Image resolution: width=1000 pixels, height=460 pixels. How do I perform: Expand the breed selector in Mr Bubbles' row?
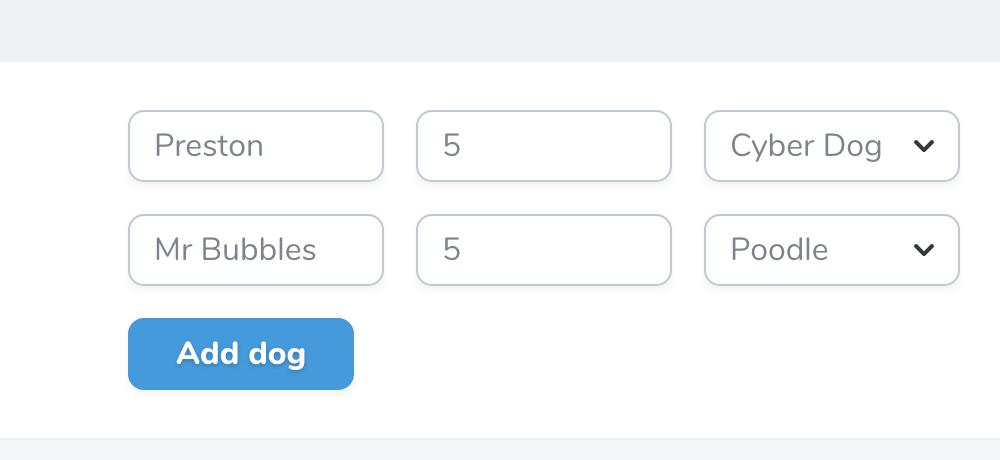832,250
